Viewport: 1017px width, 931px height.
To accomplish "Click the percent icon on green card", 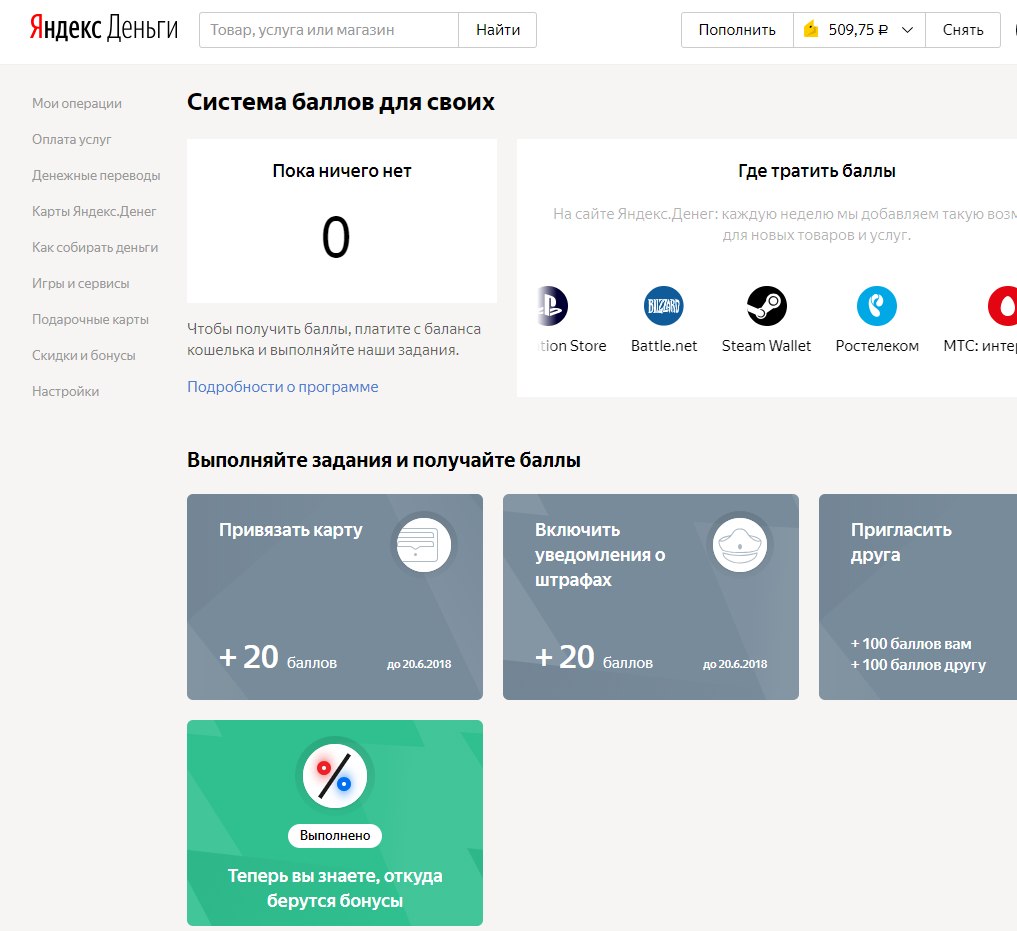I will pyautogui.click(x=335, y=776).
